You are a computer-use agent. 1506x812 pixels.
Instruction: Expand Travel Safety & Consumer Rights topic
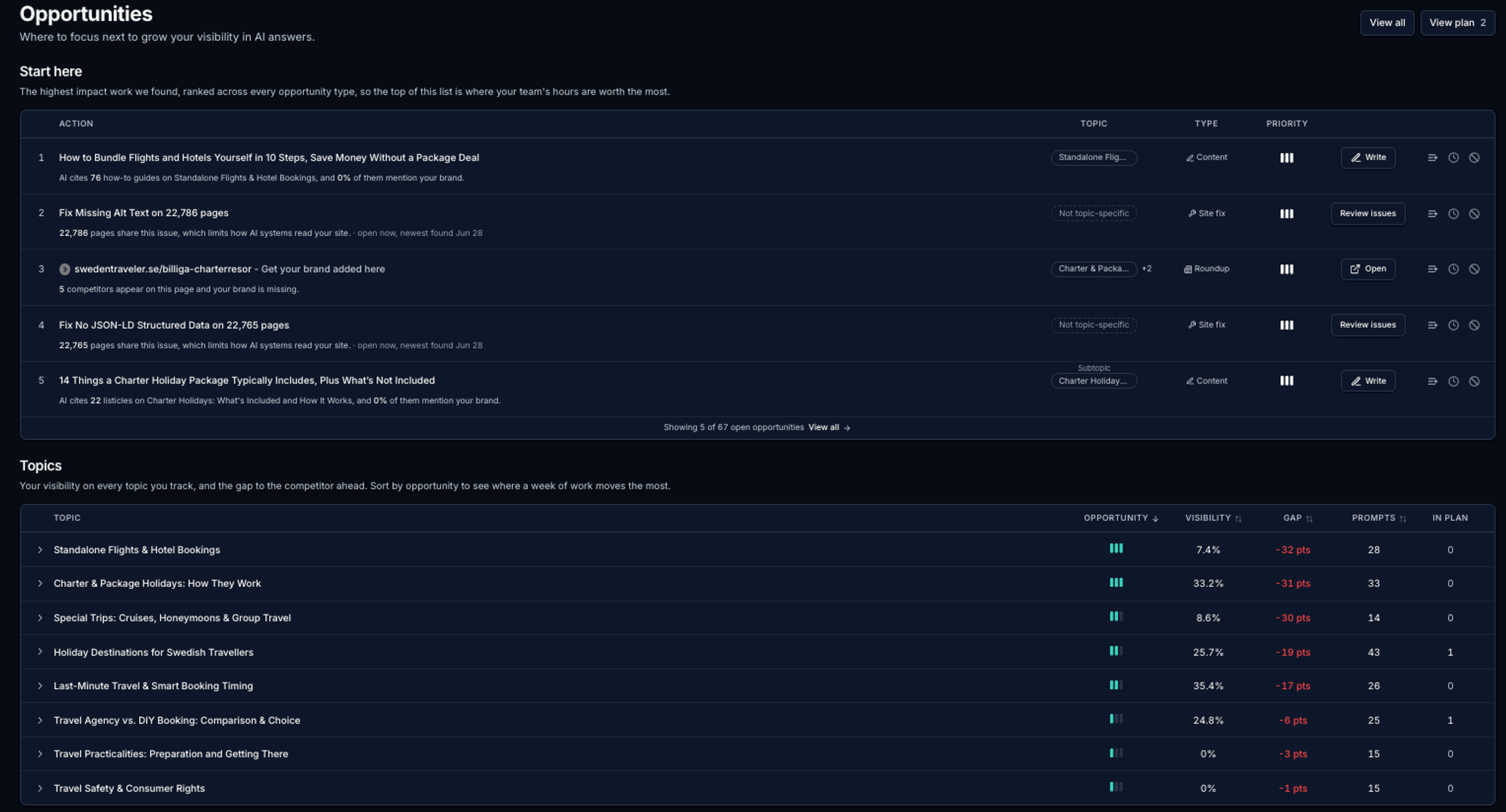(40, 788)
